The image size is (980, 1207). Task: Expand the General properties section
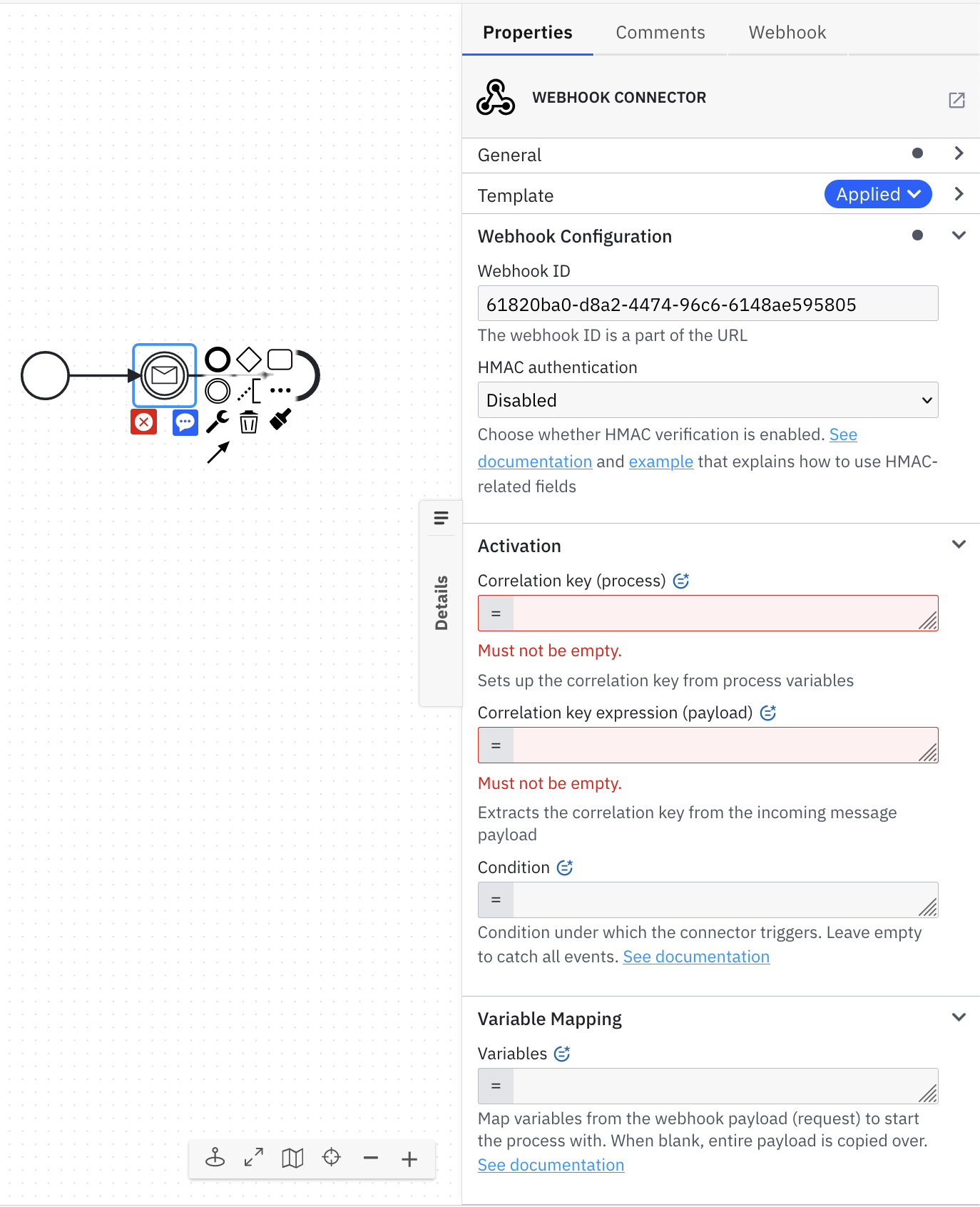[x=959, y=154]
